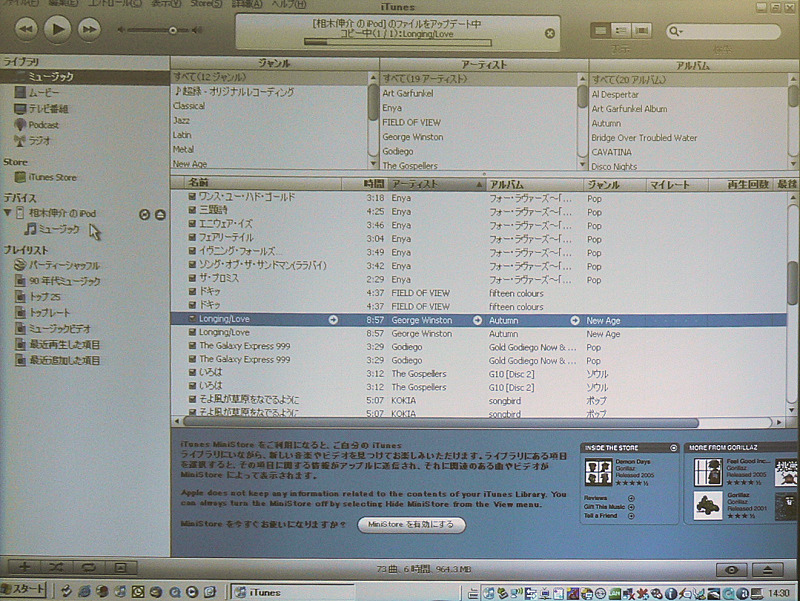Collapse the iPod device tree triangle
The image size is (800, 601).
coord(7,213)
